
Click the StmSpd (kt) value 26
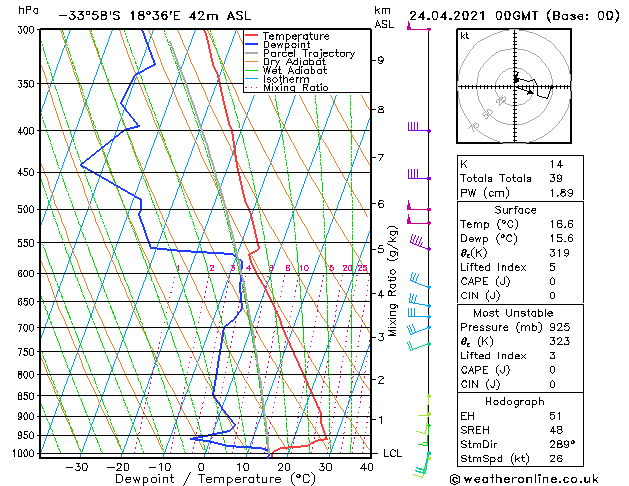click(x=556, y=458)
